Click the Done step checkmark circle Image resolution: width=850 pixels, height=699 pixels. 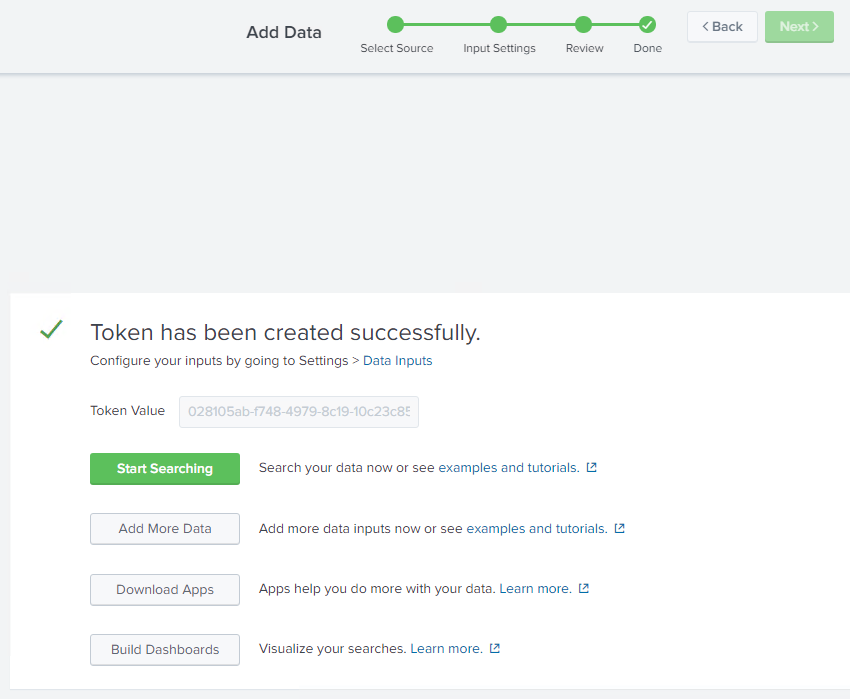[647, 25]
